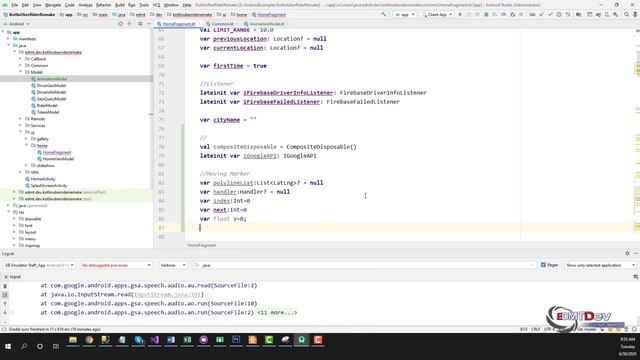The image size is (640, 360).
Task: Click the Project panel collapse-all icon
Action: (129, 24)
